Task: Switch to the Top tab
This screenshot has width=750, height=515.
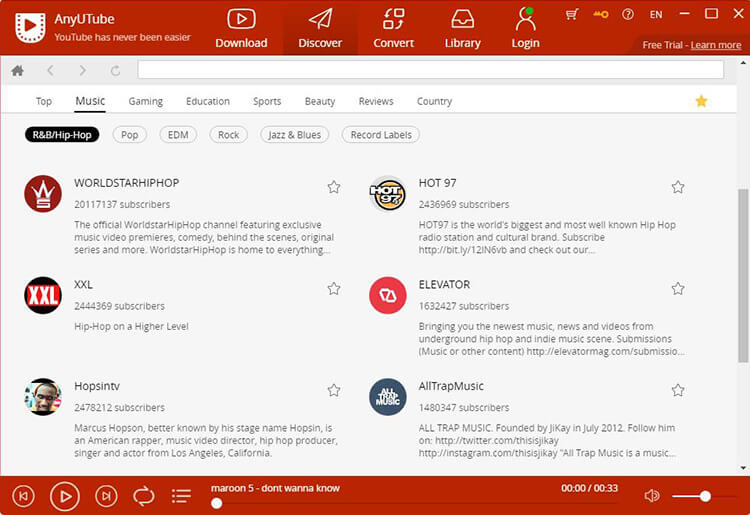Action: [x=44, y=101]
